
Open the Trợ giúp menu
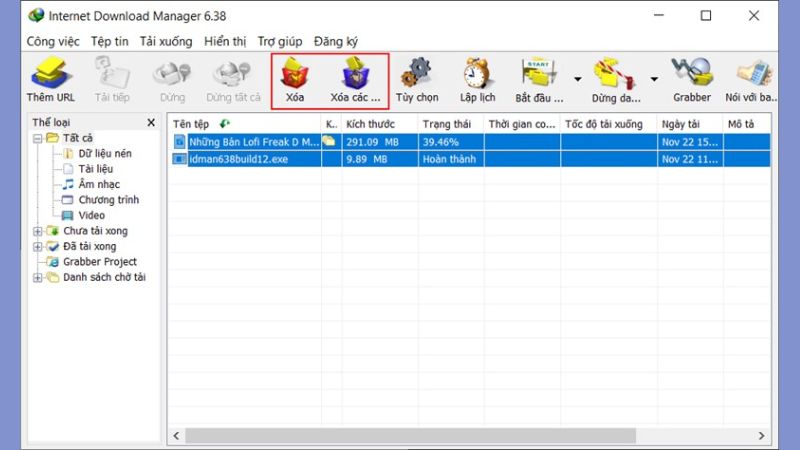point(280,41)
